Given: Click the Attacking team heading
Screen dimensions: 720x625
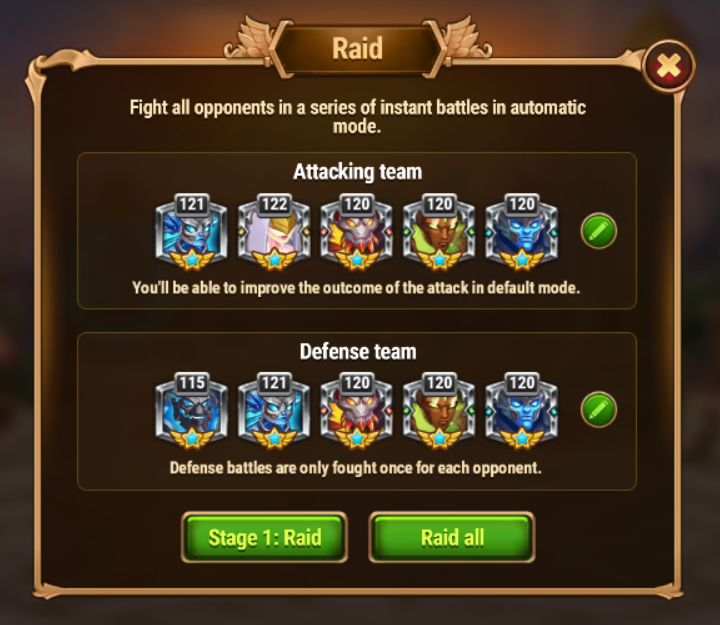Looking at the screenshot, I should pos(358,172).
